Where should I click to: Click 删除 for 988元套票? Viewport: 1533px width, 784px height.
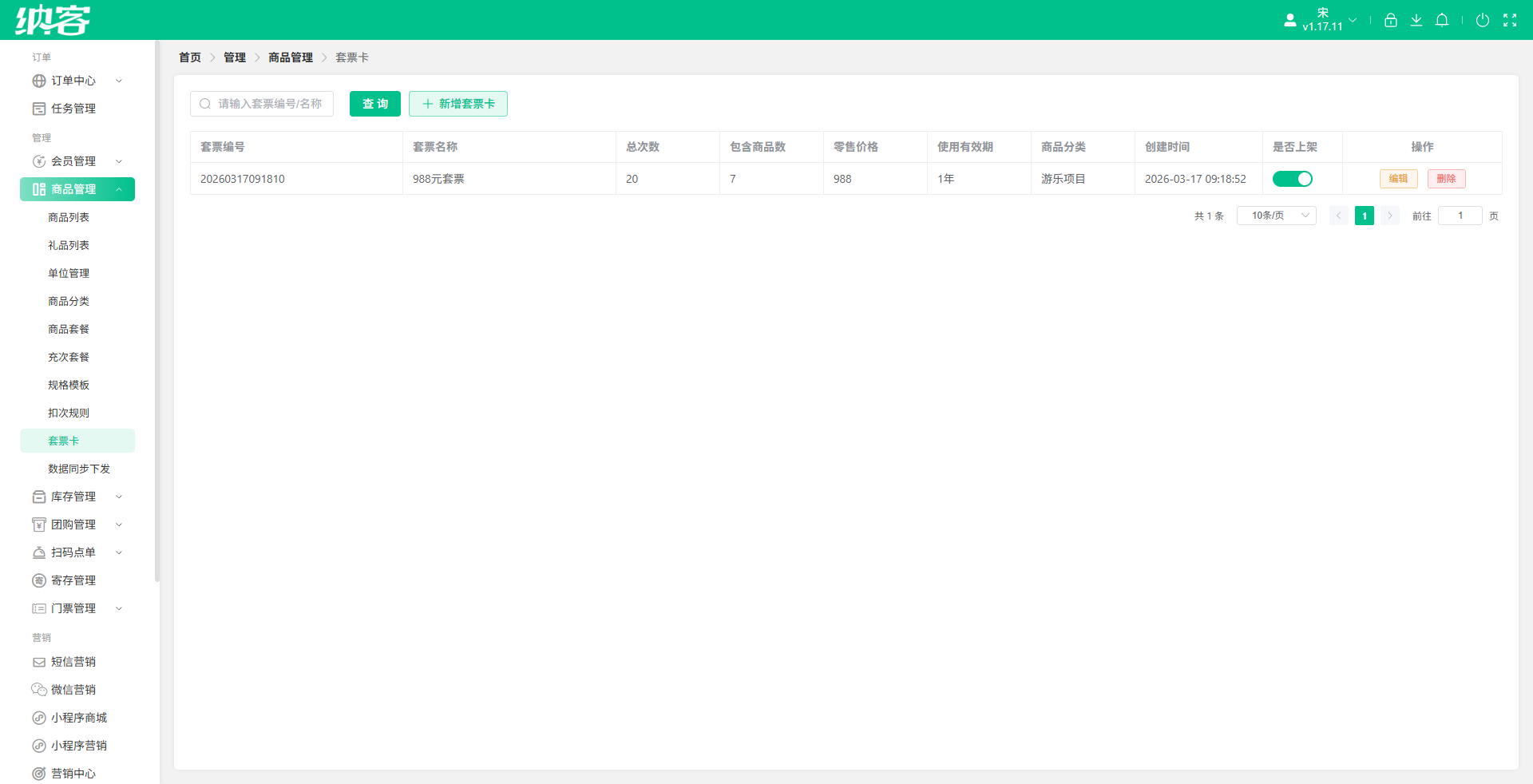coord(1446,179)
